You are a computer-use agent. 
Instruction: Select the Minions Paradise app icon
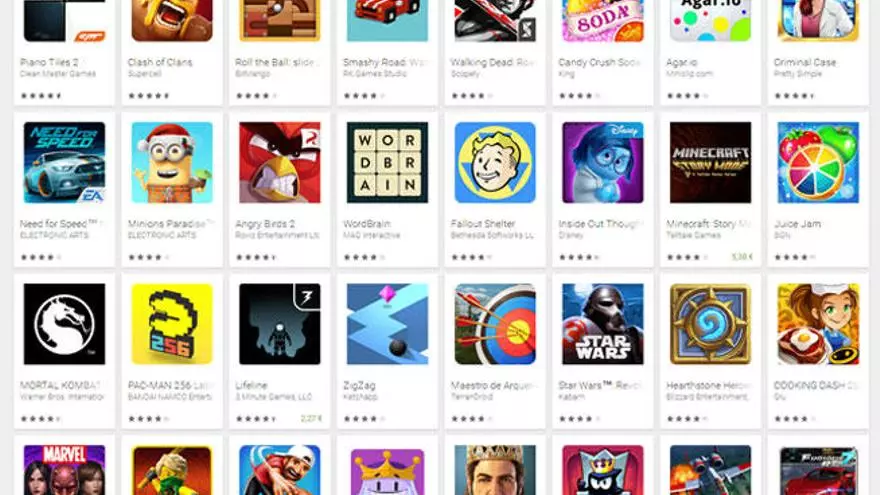click(172, 162)
